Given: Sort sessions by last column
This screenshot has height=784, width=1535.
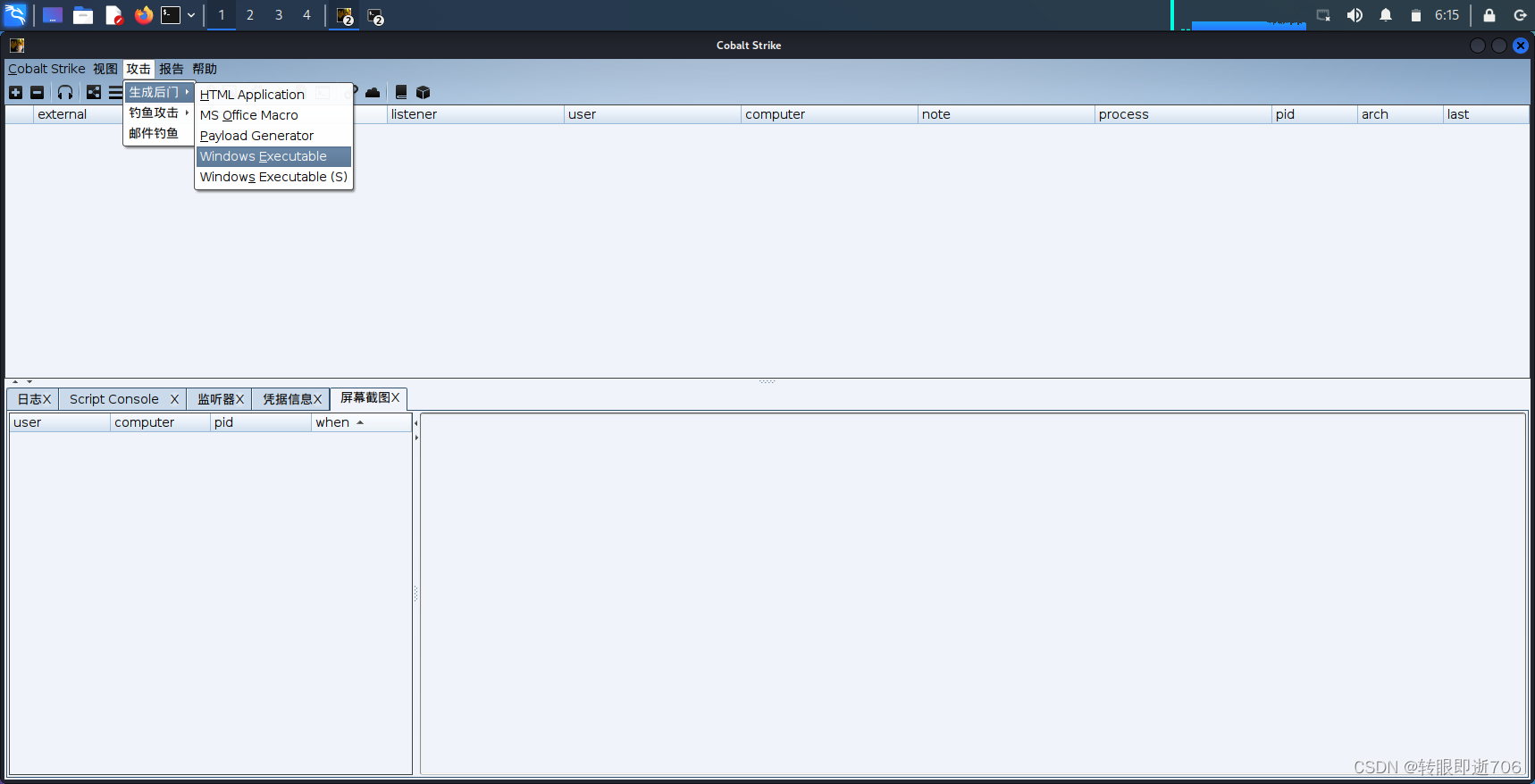Looking at the screenshot, I should (1486, 114).
